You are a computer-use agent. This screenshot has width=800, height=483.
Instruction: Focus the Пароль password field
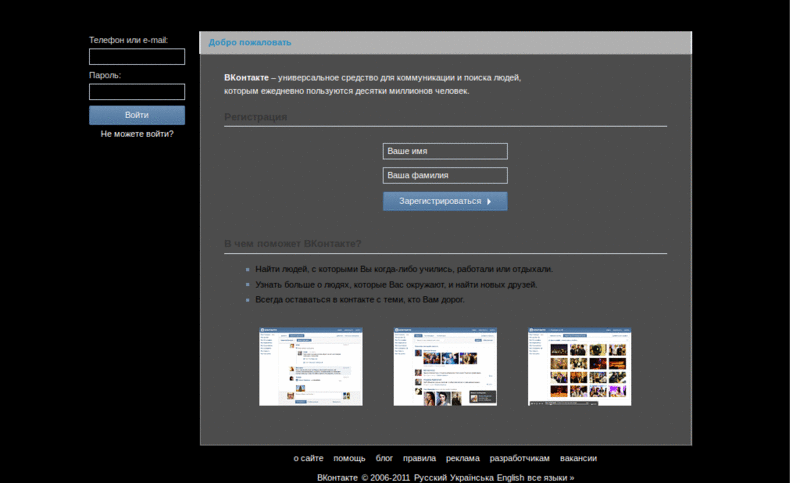click(137, 92)
